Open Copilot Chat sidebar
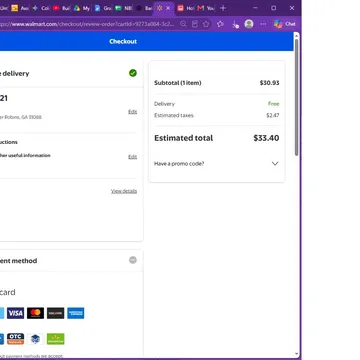Viewport: 360px width, 360px height. pos(285,24)
